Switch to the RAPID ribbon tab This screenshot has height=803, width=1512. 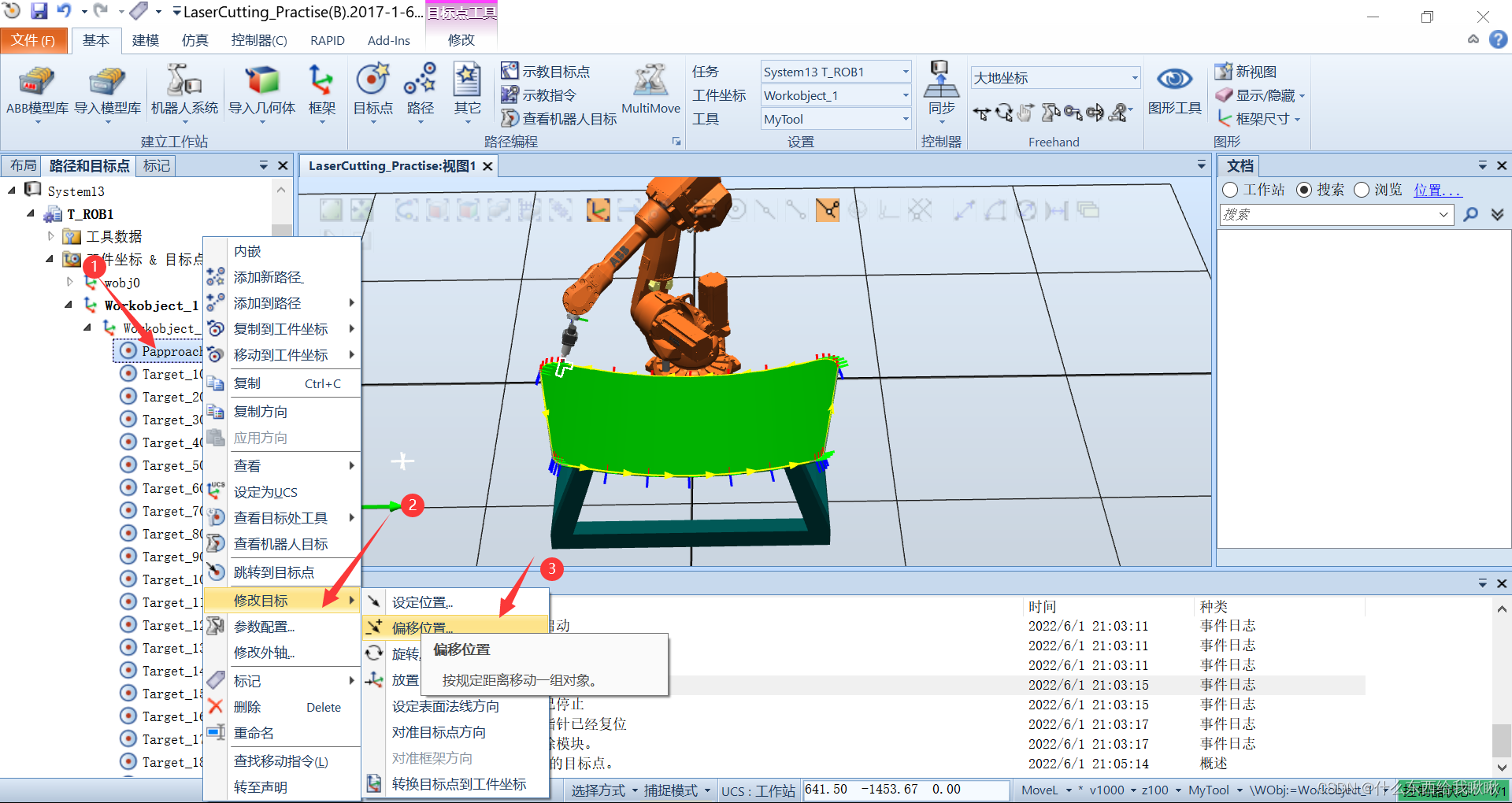coord(328,40)
